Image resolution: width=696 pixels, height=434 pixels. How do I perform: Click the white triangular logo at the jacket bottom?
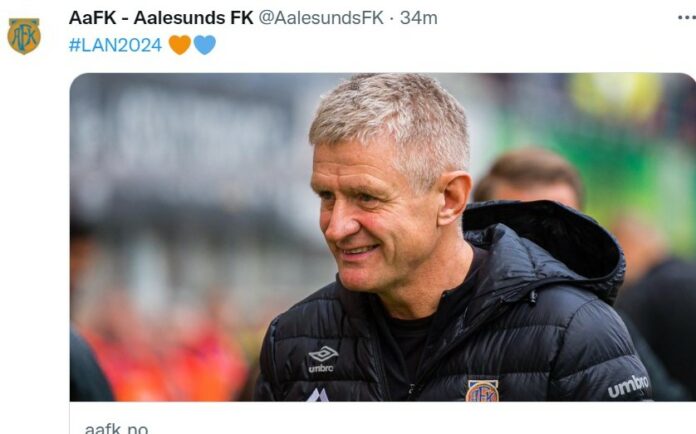pos(318,395)
